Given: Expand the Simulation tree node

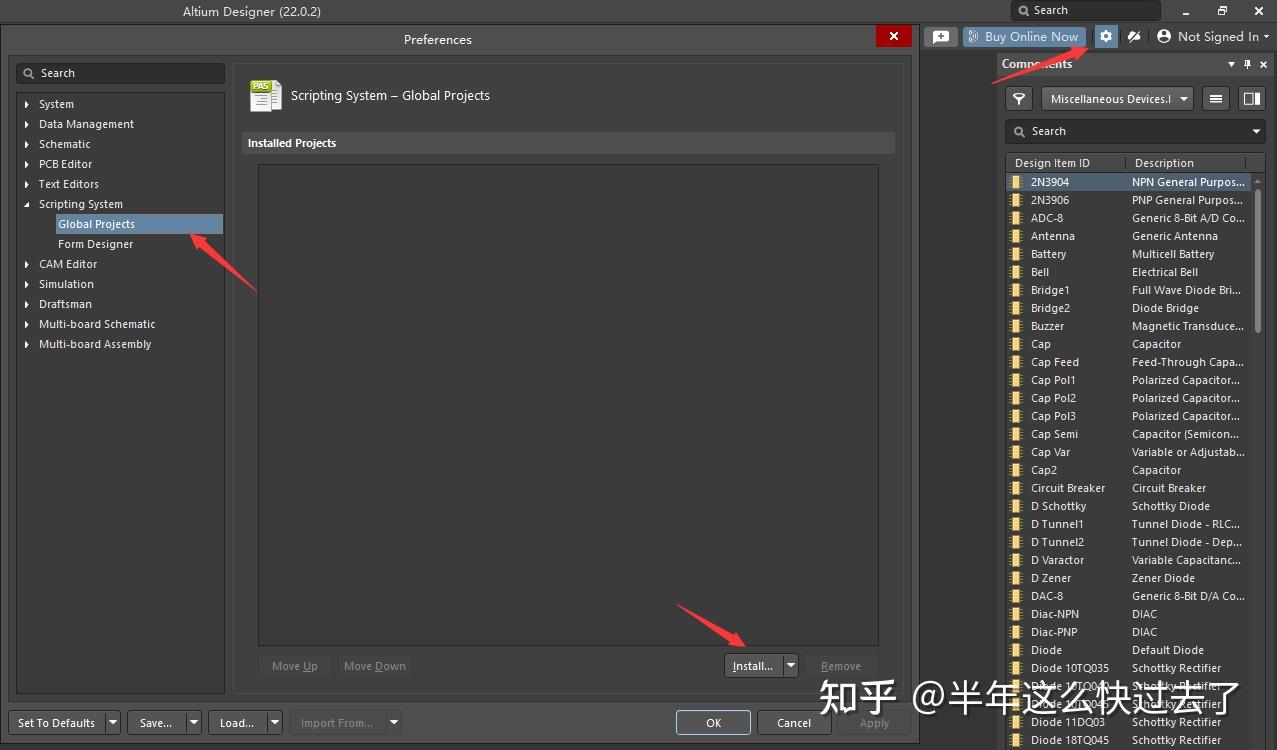Looking at the screenshot, I should point(27,284).
